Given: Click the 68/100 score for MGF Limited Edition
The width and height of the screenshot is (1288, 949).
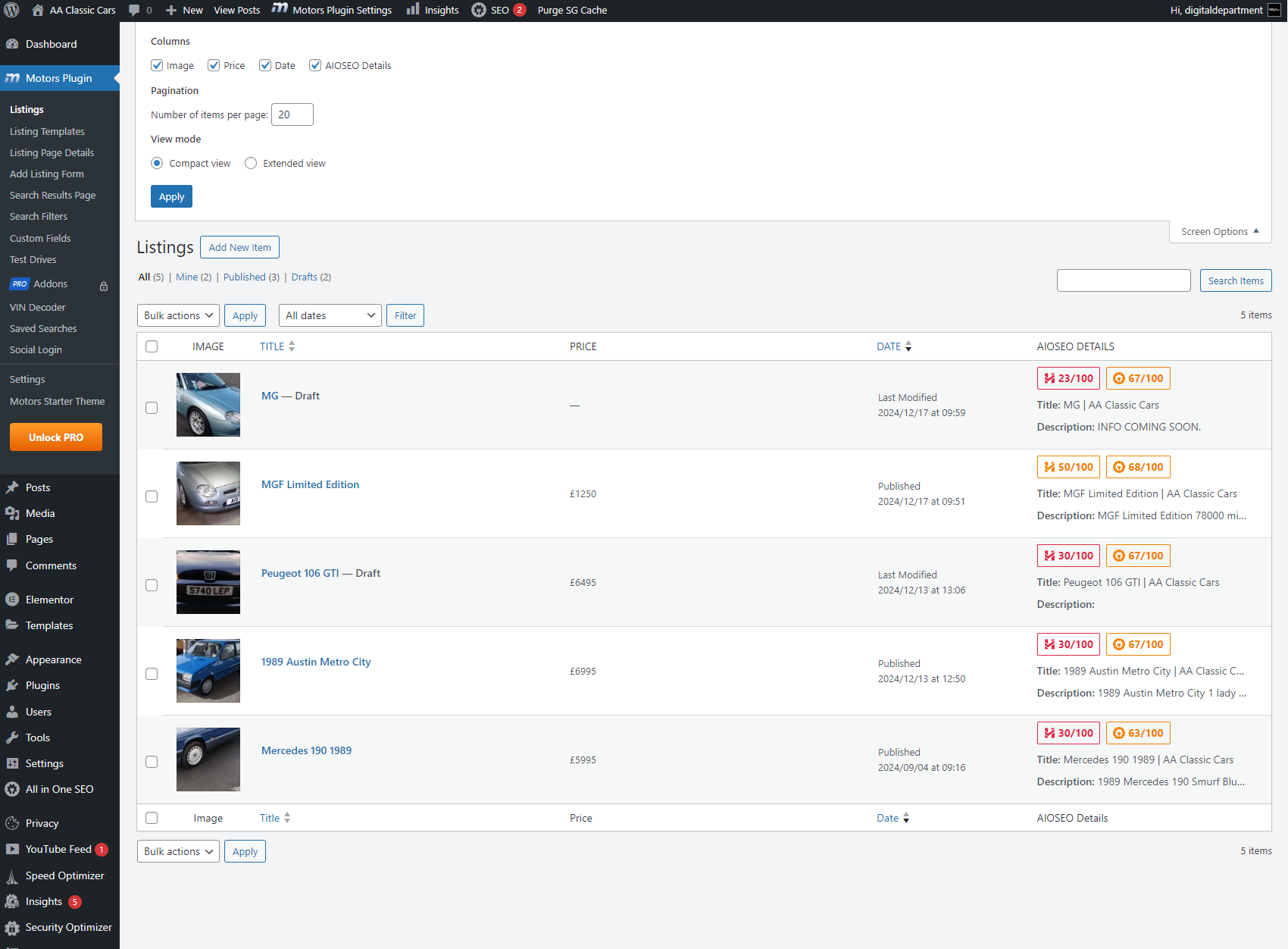Looking at the screenshot, I should [1138, 467].
